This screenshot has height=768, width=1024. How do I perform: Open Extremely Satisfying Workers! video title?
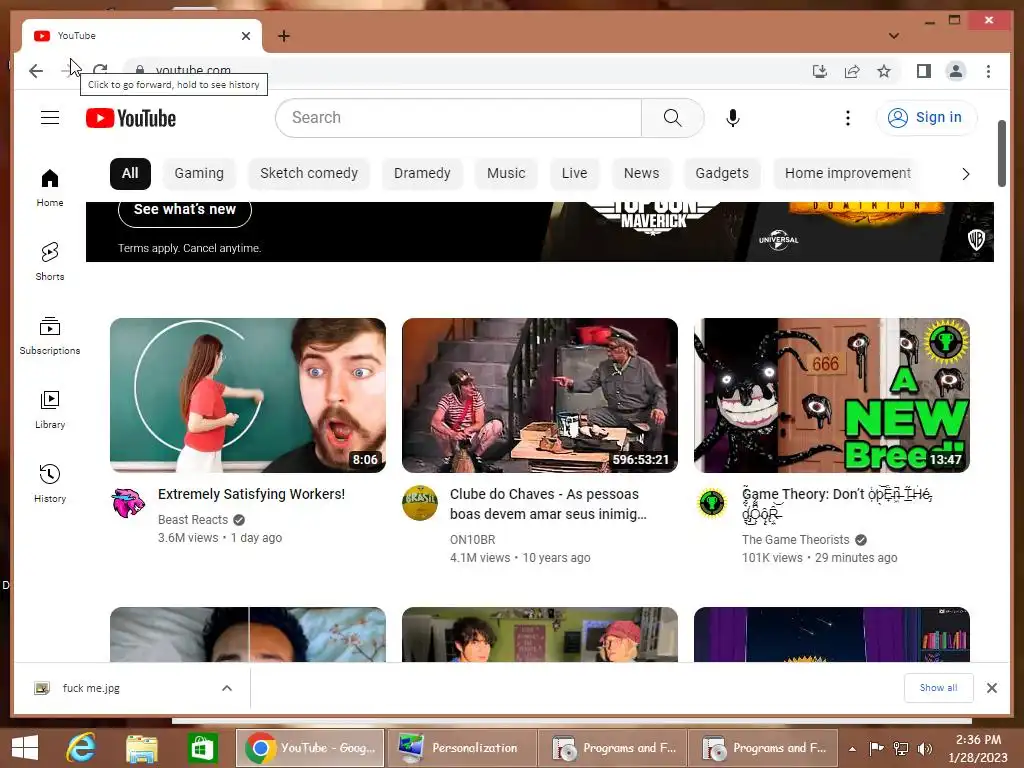click(x=251, y=494)
